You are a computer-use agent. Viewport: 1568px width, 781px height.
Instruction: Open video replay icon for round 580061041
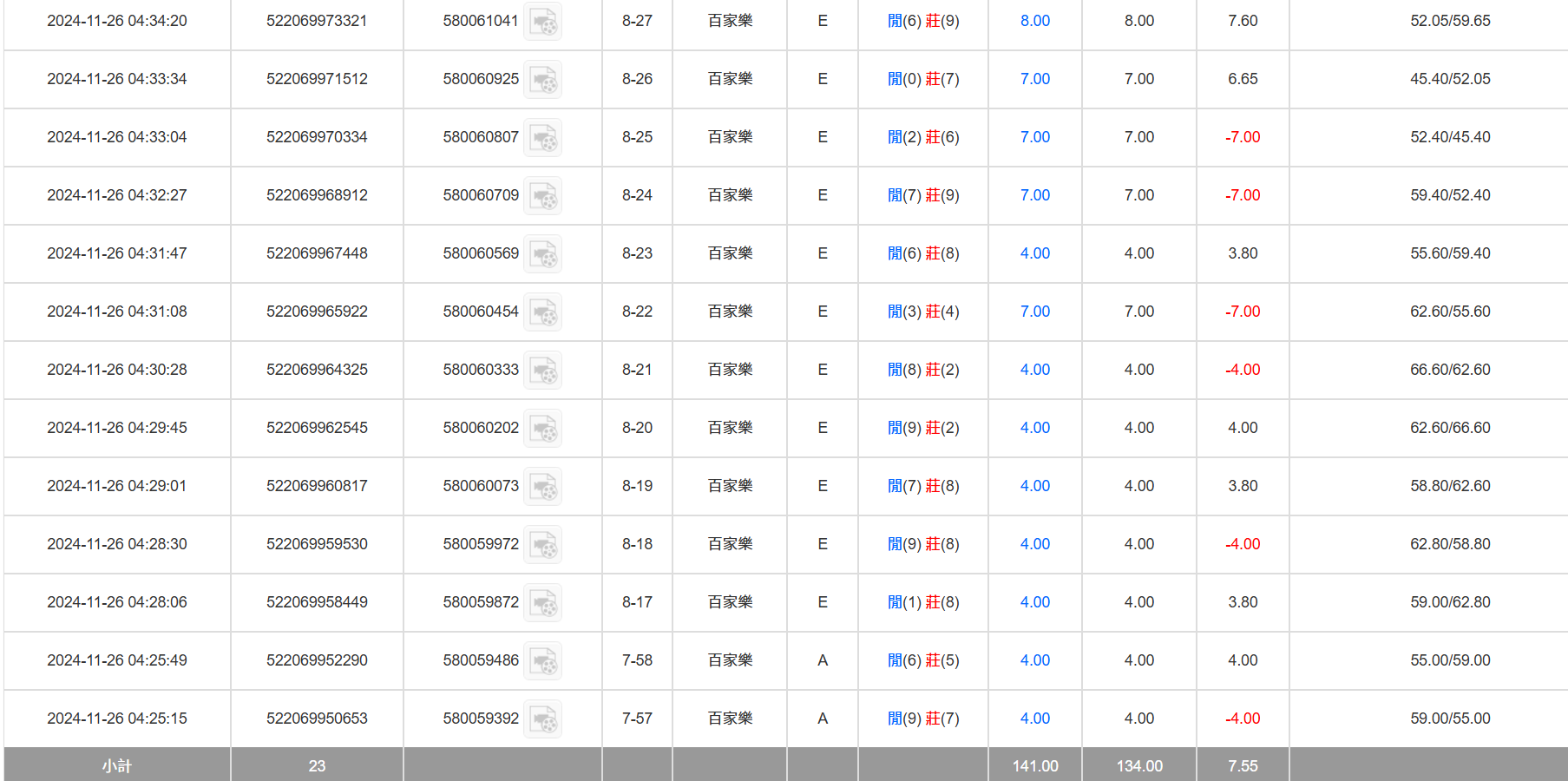coord(542,22)
